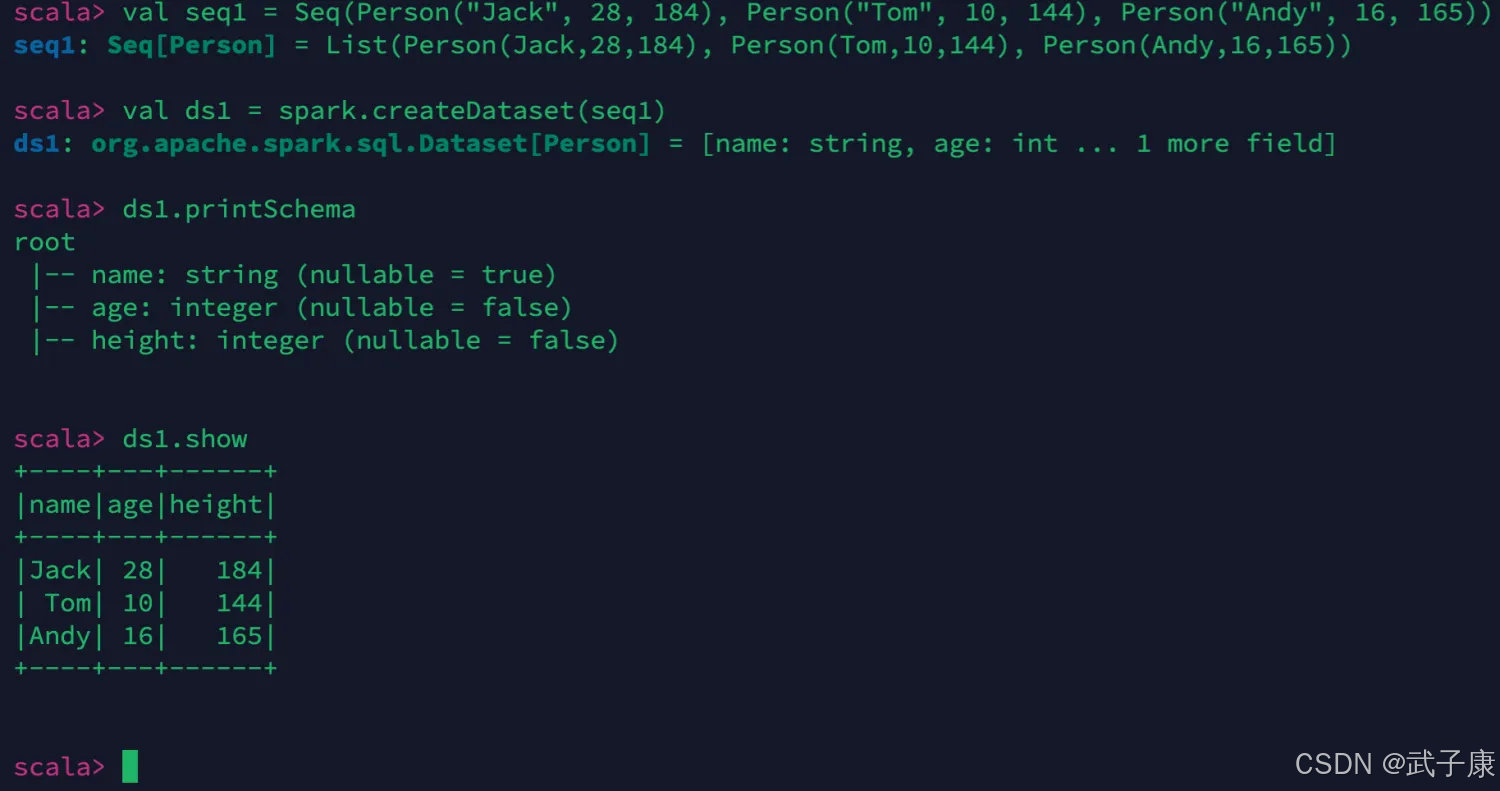This screenshot has width=1500, height=791.
Task: Click the ds1.printSchema command text
Action: point(239,209)
